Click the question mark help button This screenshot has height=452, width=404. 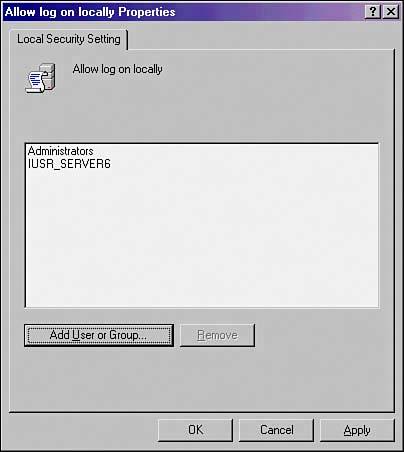373,12
